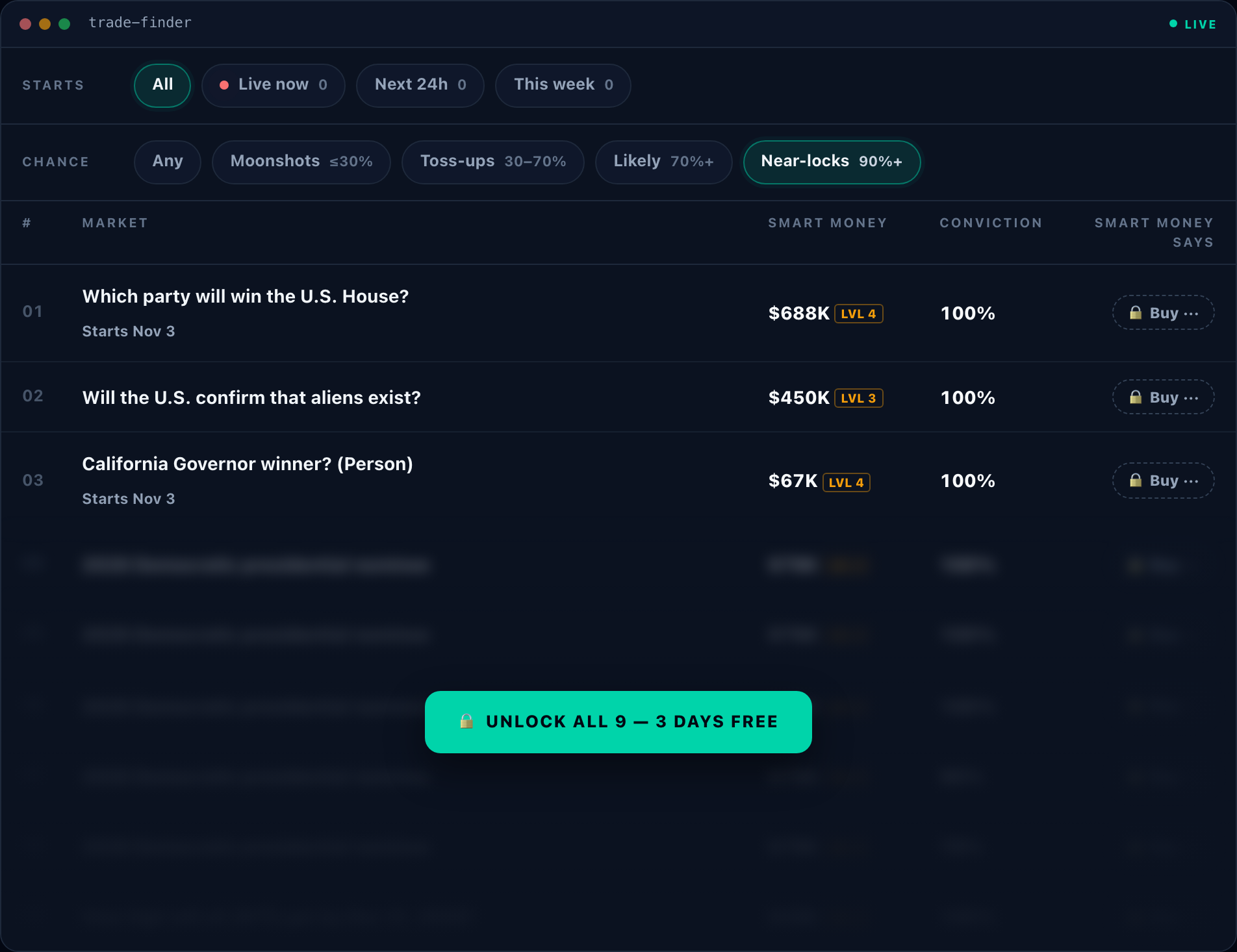Screen dimensions: 1237x952
Task: Click the Market column header
Action: point(115,223)
